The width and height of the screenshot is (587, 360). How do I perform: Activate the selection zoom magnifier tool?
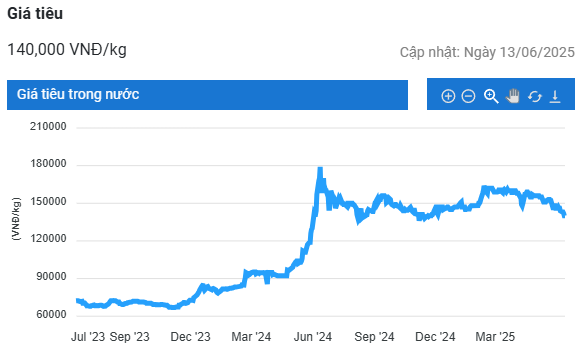click(491, 96)
